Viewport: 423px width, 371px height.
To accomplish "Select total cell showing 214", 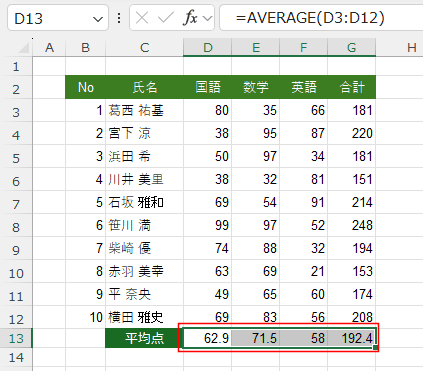I will tap(352, 202).
